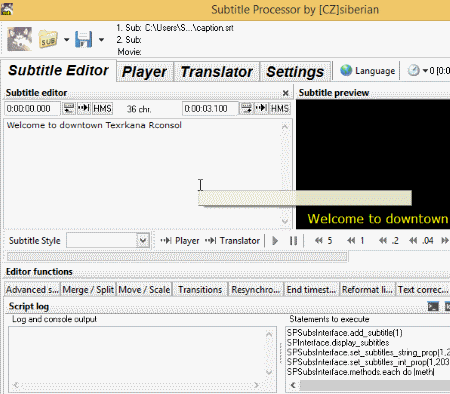Send subtitle to Player button
Screen dimensions: 450x394
point(180,241)
